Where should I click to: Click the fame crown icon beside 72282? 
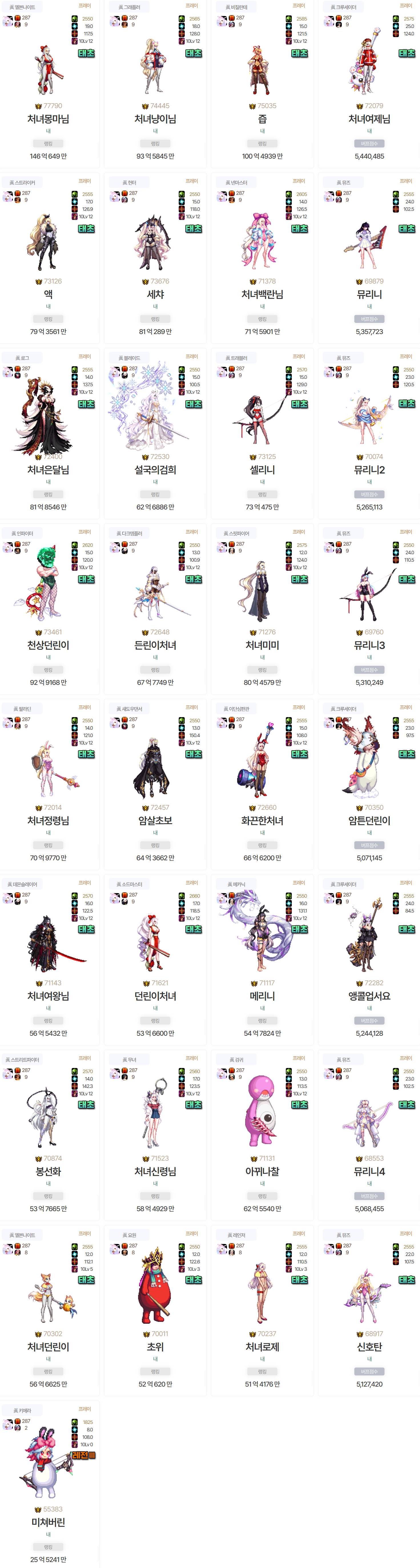360,983
